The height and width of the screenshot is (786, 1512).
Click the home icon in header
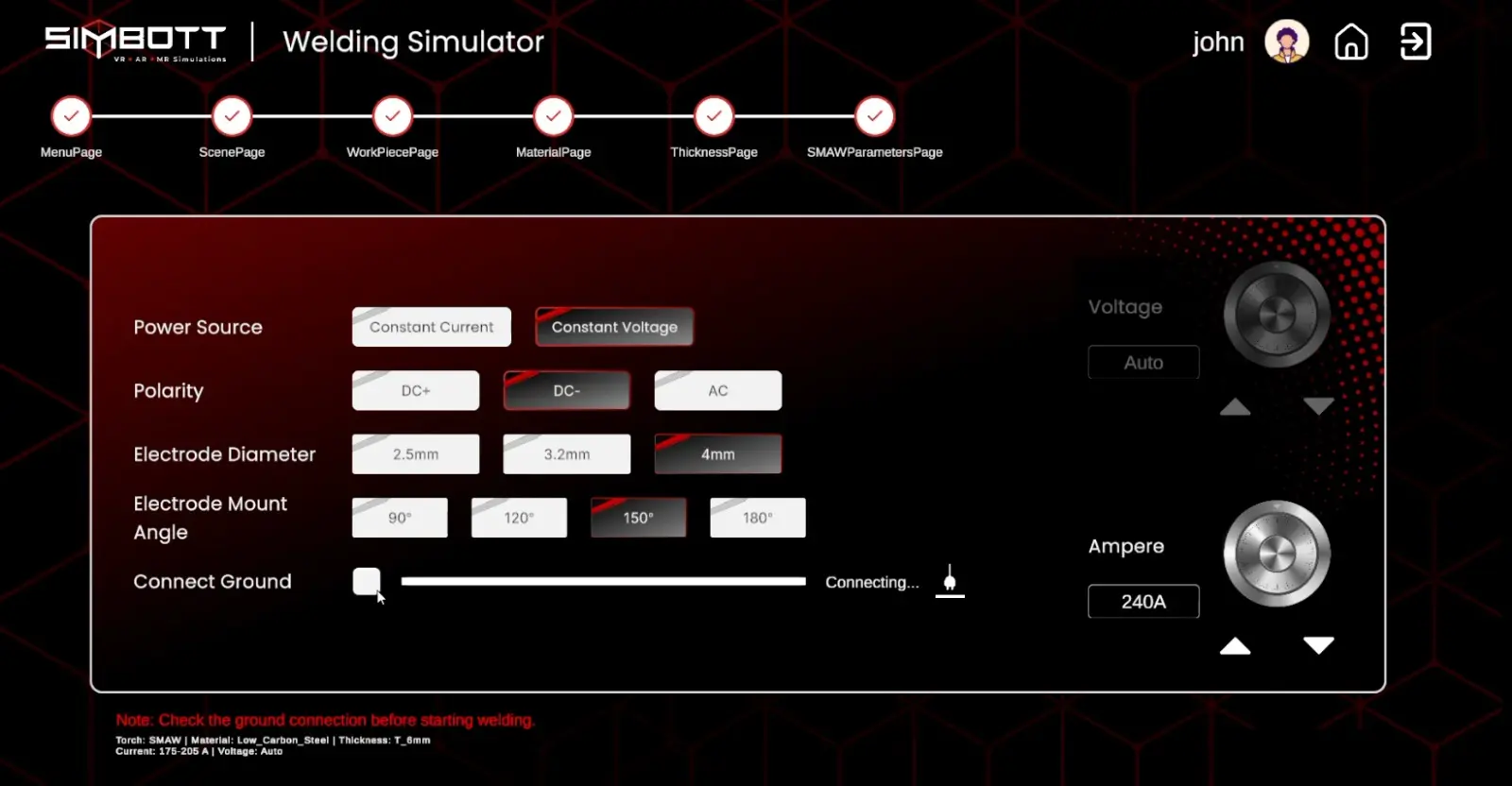(x=1350, y=42)
